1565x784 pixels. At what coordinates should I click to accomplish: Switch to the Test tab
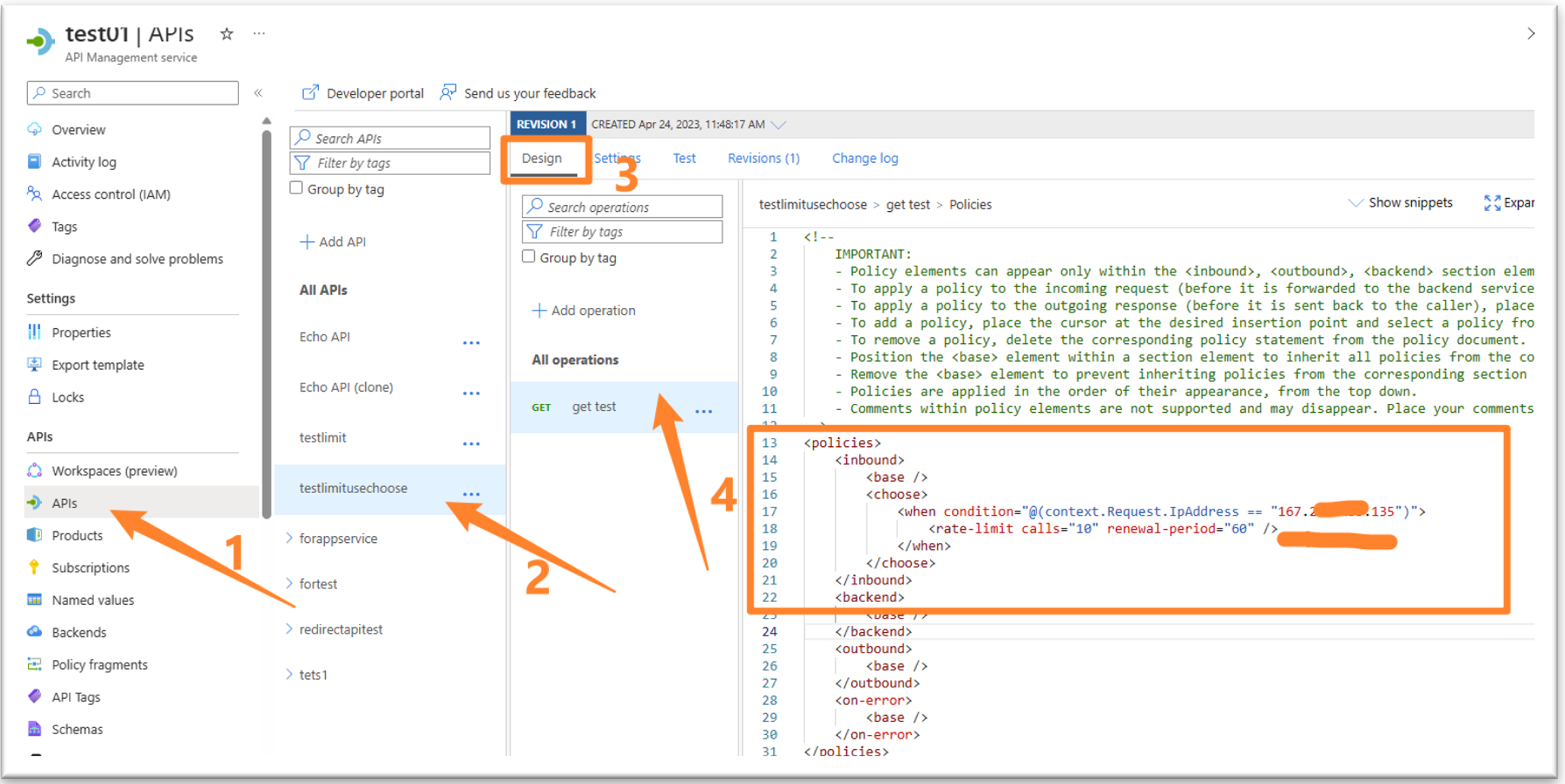tap(684, 158)
